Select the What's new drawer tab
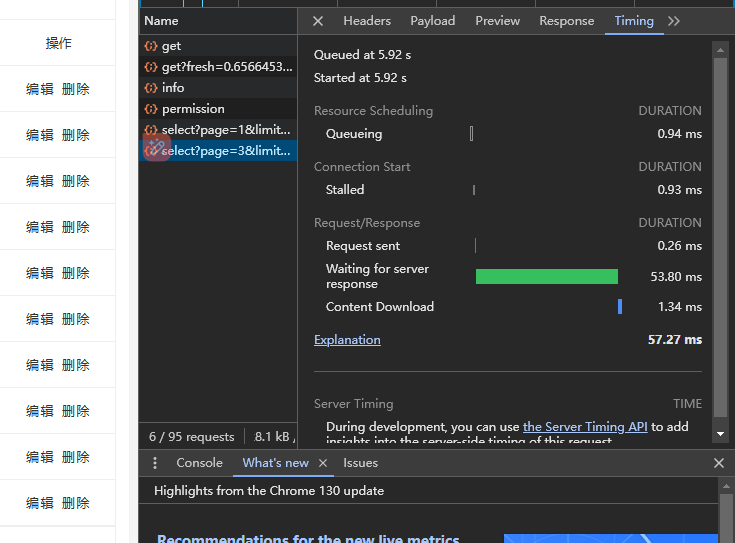The image size is (735, 543). coord(276,463)
